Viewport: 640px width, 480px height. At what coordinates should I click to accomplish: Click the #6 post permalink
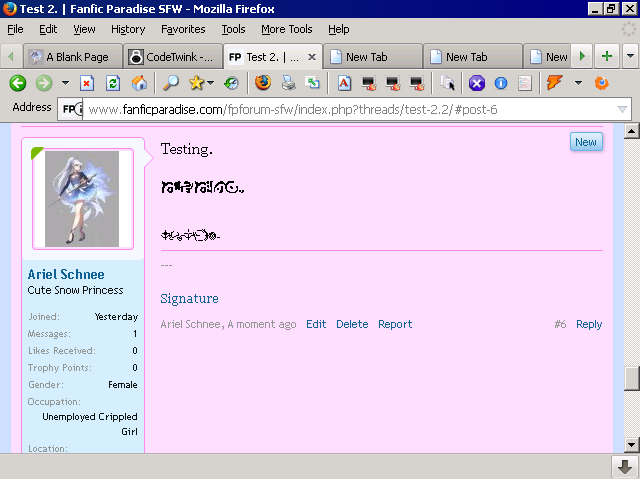560,324
